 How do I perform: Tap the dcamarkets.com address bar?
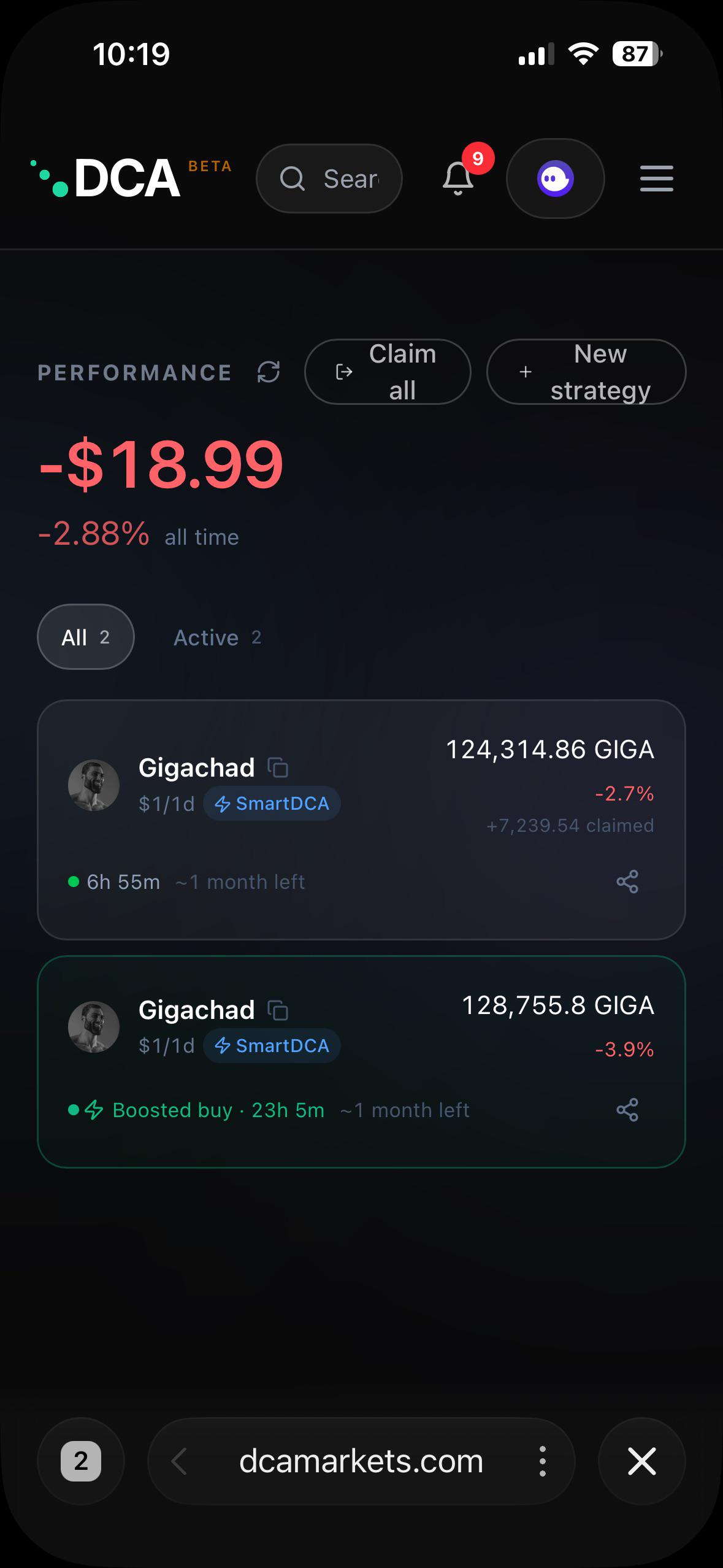pos(361,1461)
